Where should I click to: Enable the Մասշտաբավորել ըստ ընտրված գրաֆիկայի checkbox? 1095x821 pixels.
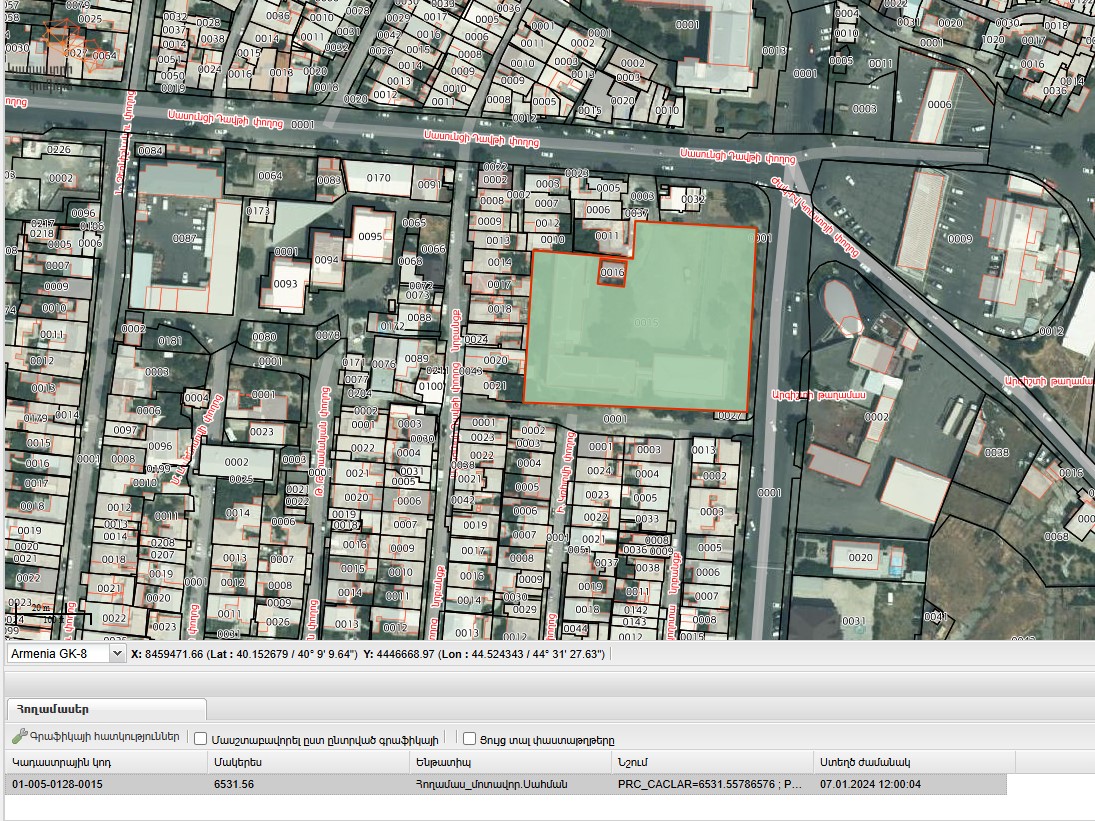[200, 739]
